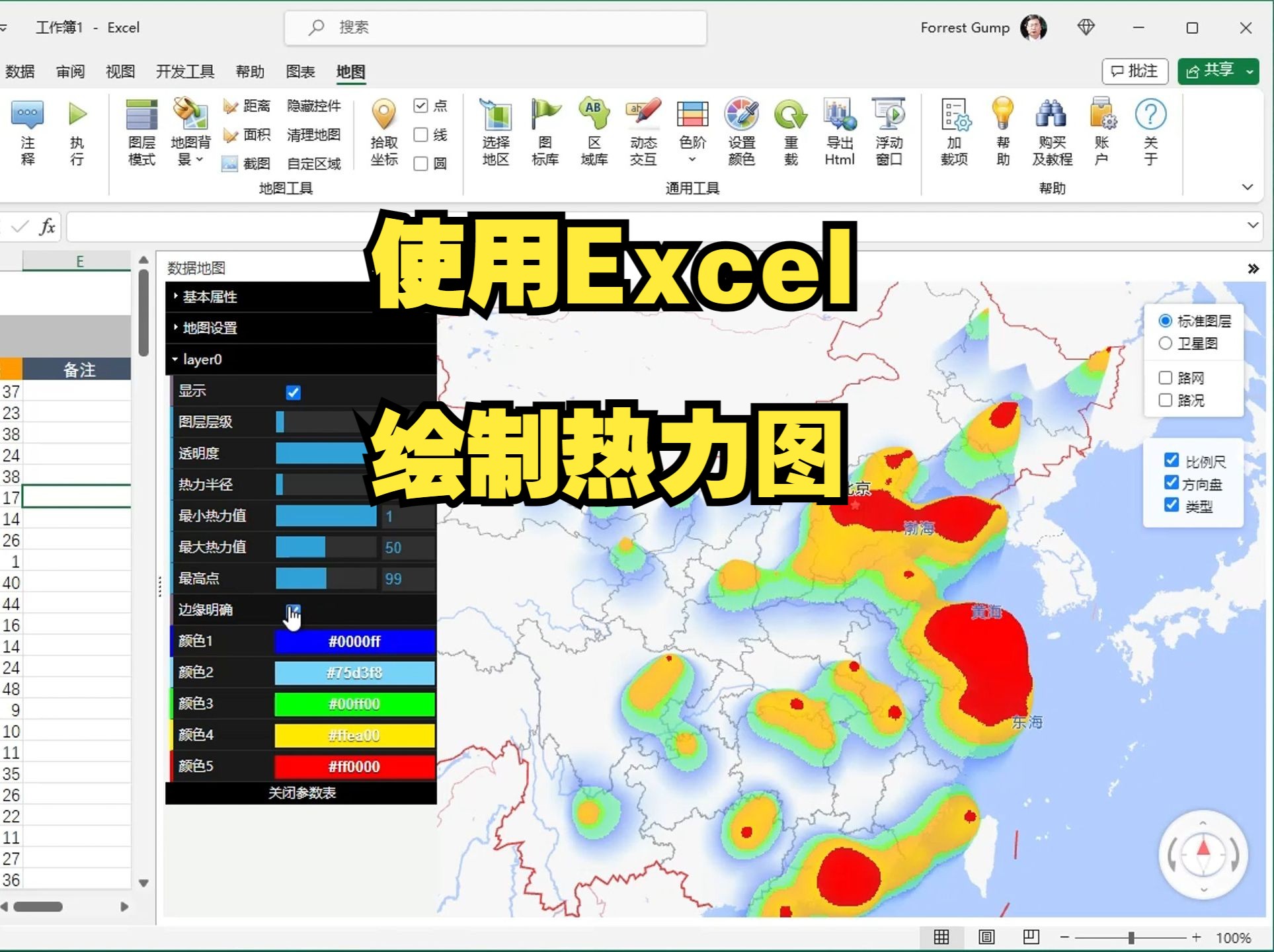Viewport: 1274px width, 952px height.
Task: Click the 加载项 add-ins icon
Action: (955, 114)
